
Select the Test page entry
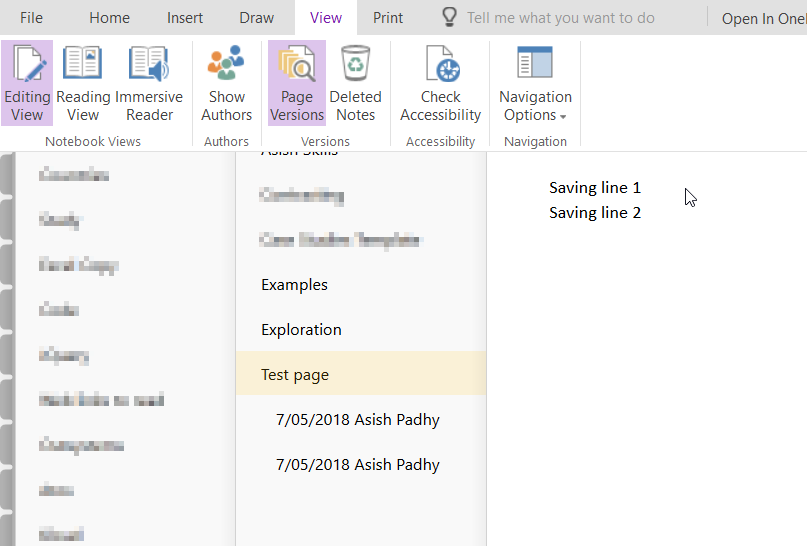295,375
